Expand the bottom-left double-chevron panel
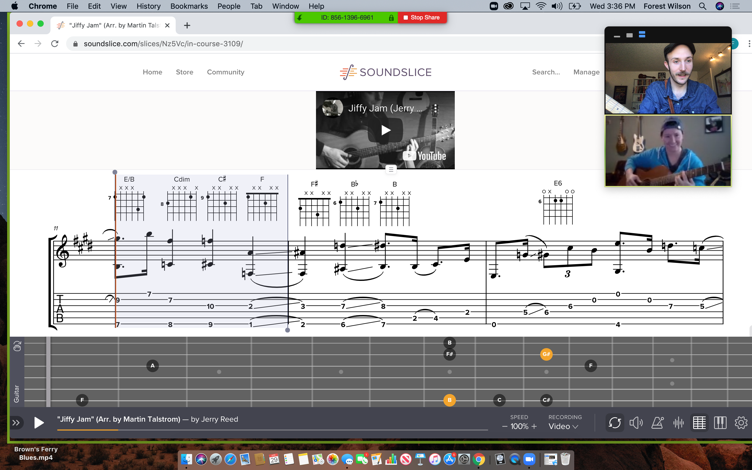The width and height of the screenshot is (752, 470). tap(16, 423)
